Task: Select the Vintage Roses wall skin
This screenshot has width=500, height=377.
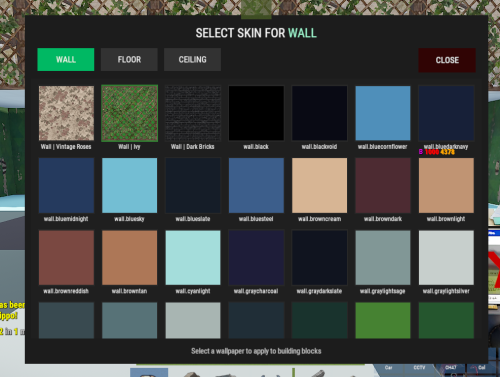Action: [66, 113]
